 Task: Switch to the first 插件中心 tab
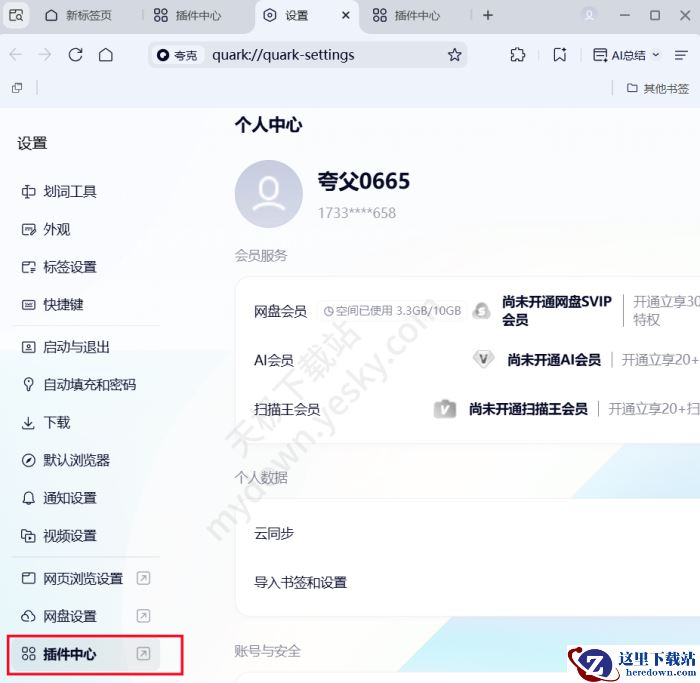click(x=188, y=16)
